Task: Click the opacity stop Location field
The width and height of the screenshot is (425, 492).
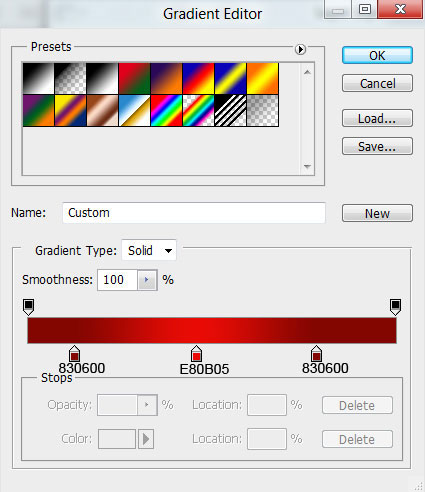Action: pos(267,405)
